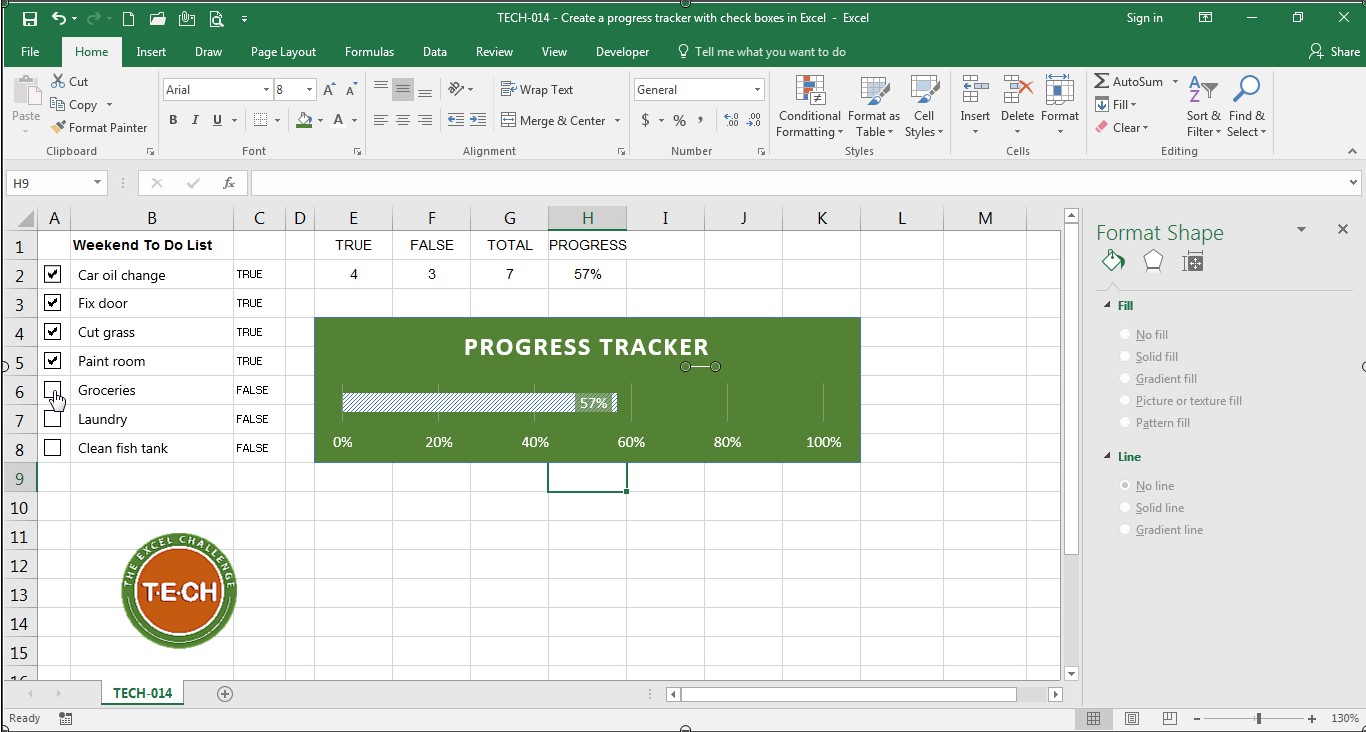The width and height of the screenshot is (1366, 732).
Task: Click the Merge & Center icon
Action: pyautogui.click(x=508, y=120)
